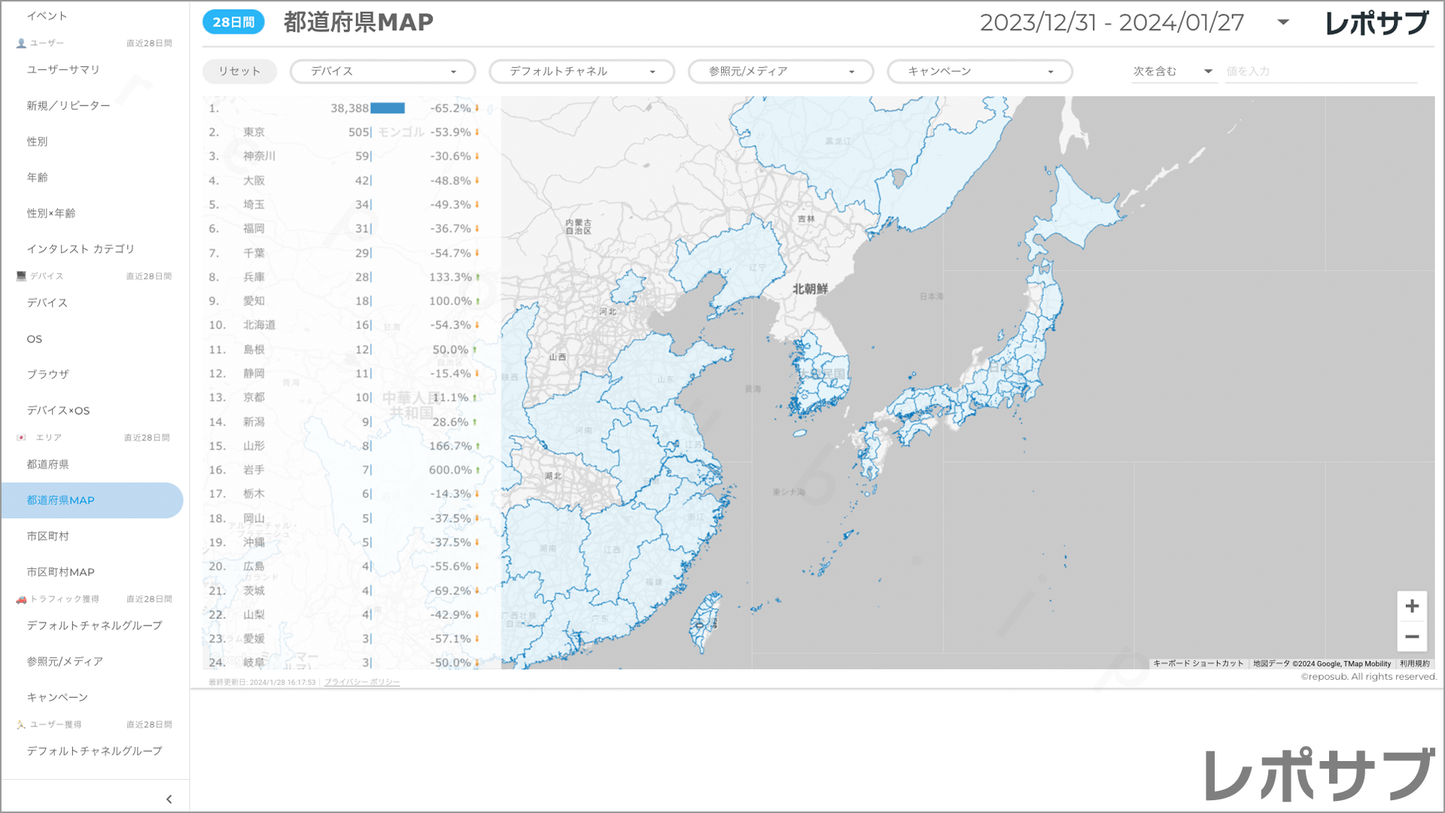Screen dimensions: 1445x813
Task: Open the デバイス filter dropdown
Action: point(382,72)
